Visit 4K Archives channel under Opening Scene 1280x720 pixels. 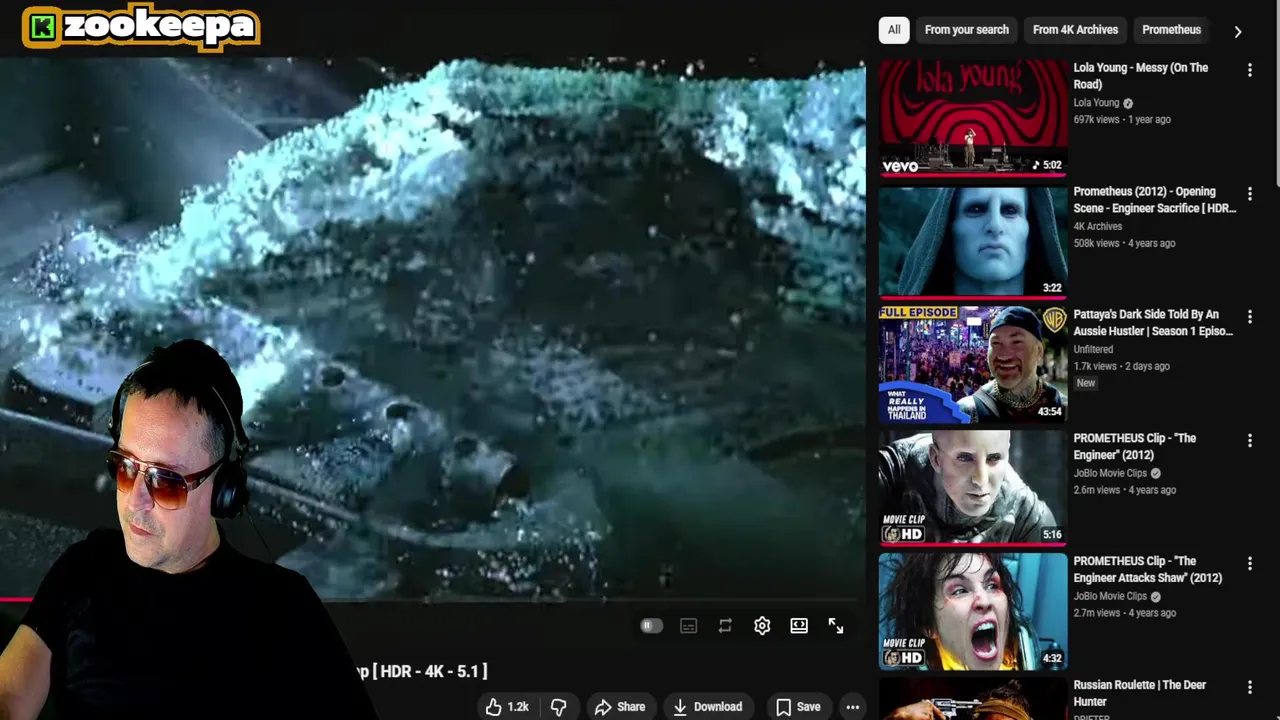pos(1098,227)
